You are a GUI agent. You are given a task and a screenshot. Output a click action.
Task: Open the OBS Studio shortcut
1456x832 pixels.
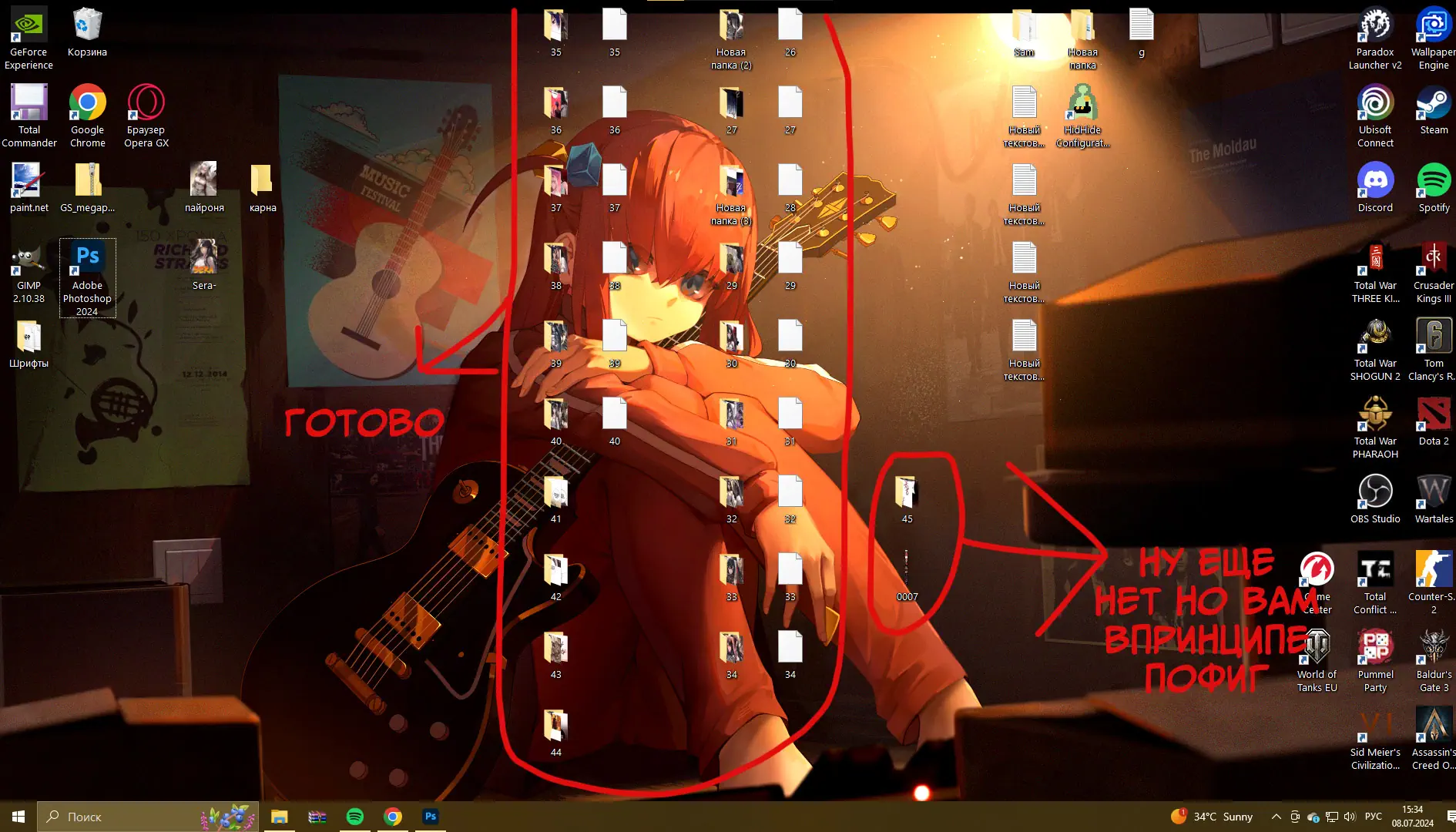[x=1375, y=493]
